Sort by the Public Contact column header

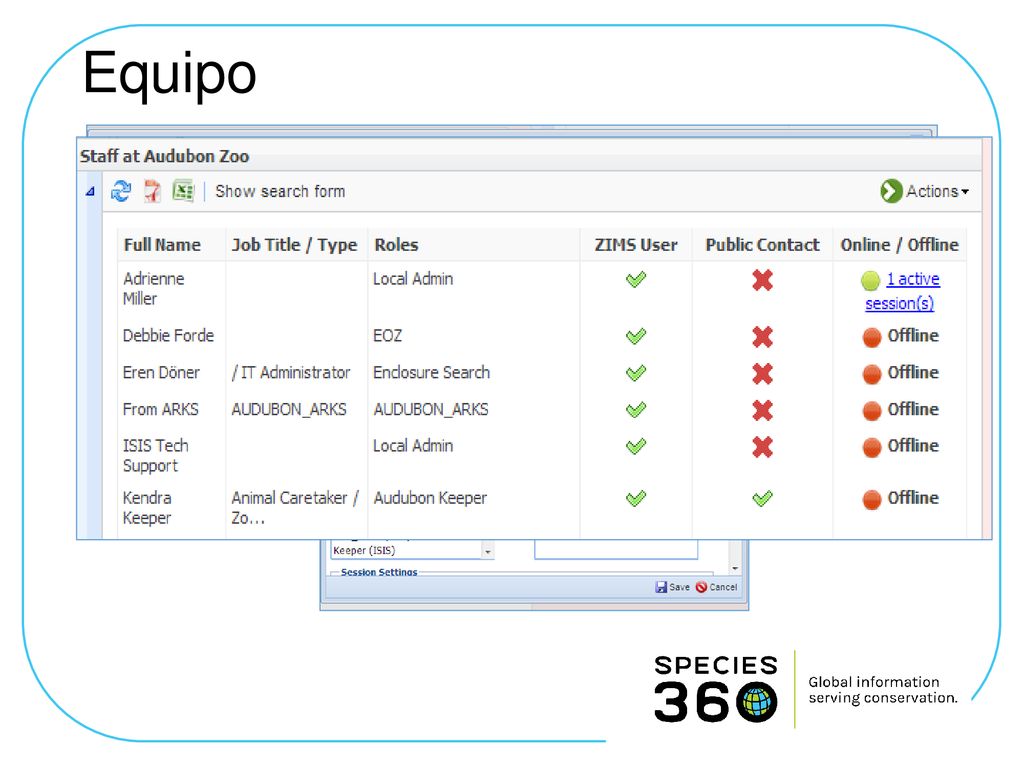[762, 245]
